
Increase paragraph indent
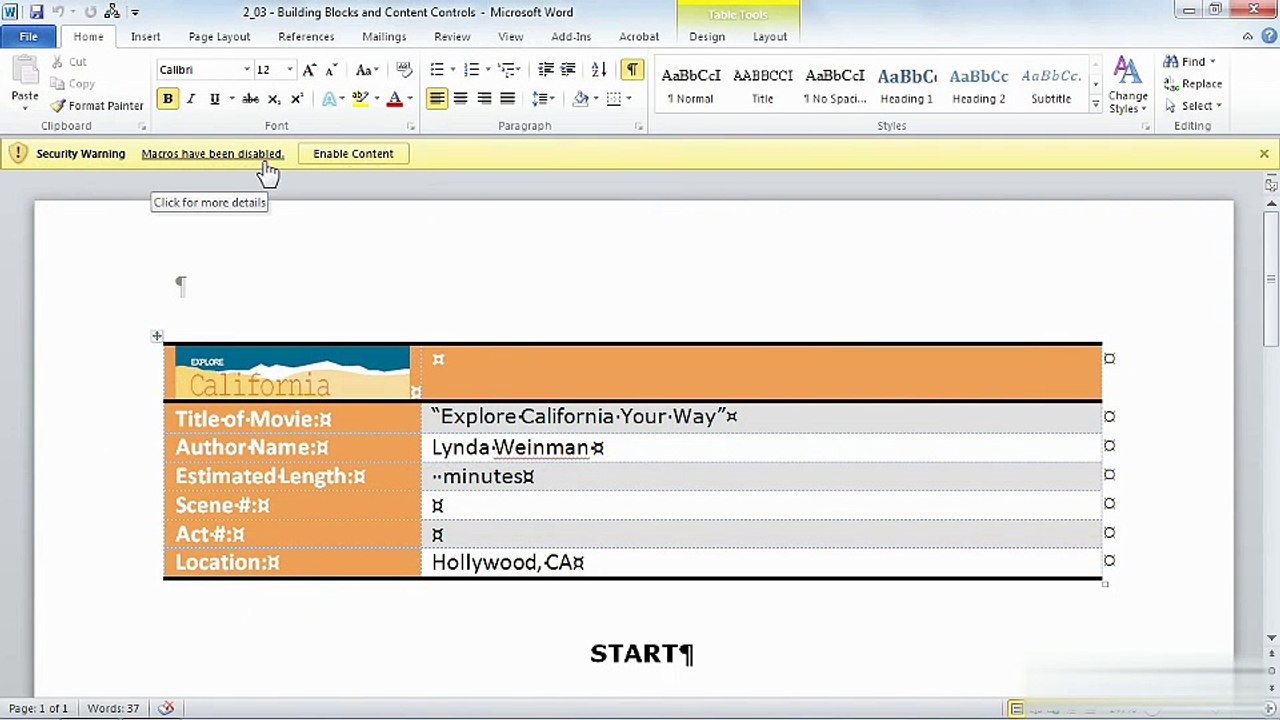(568, 70)
